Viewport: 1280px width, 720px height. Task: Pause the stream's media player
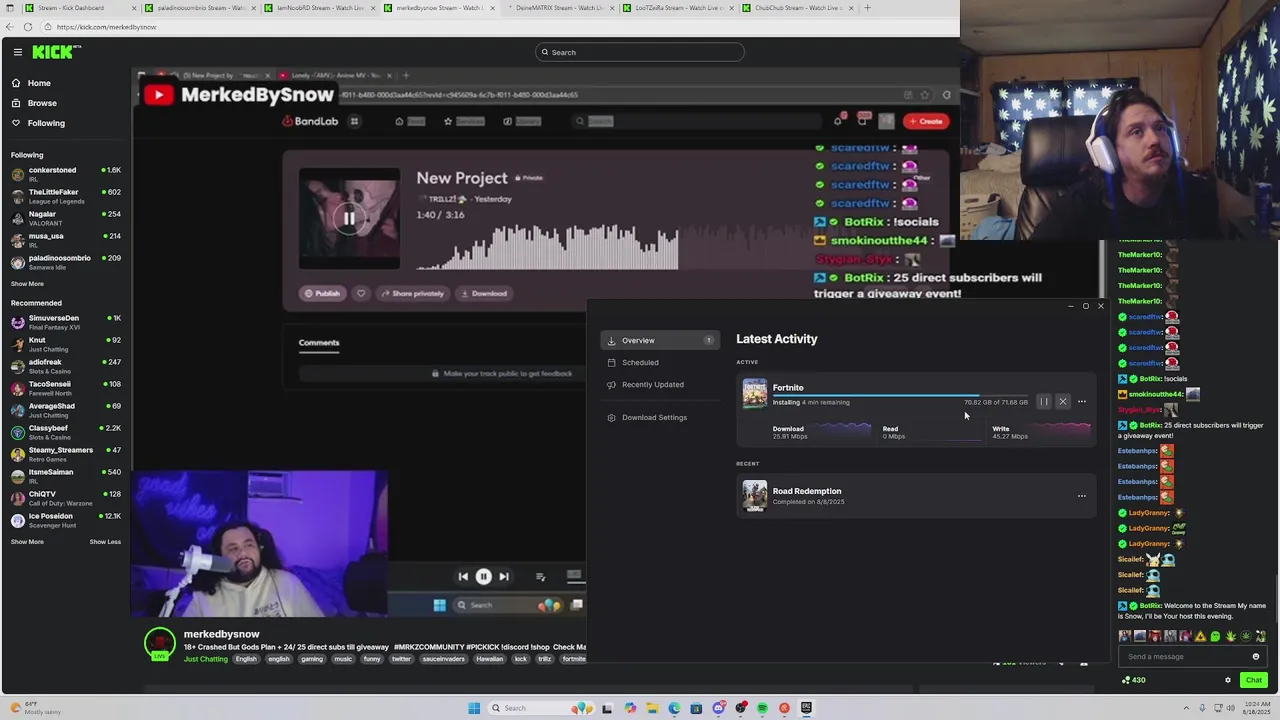click(483, 576)
